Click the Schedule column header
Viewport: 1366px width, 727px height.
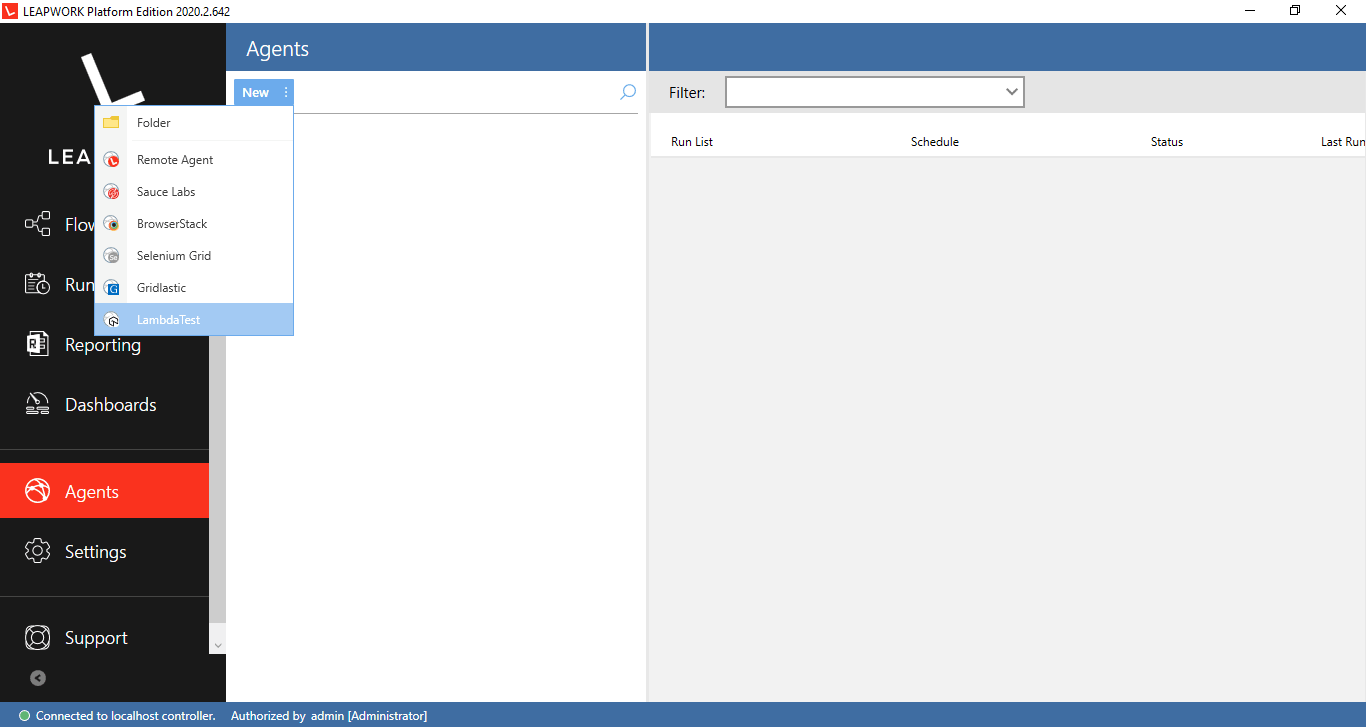click(x=934, y=142)
